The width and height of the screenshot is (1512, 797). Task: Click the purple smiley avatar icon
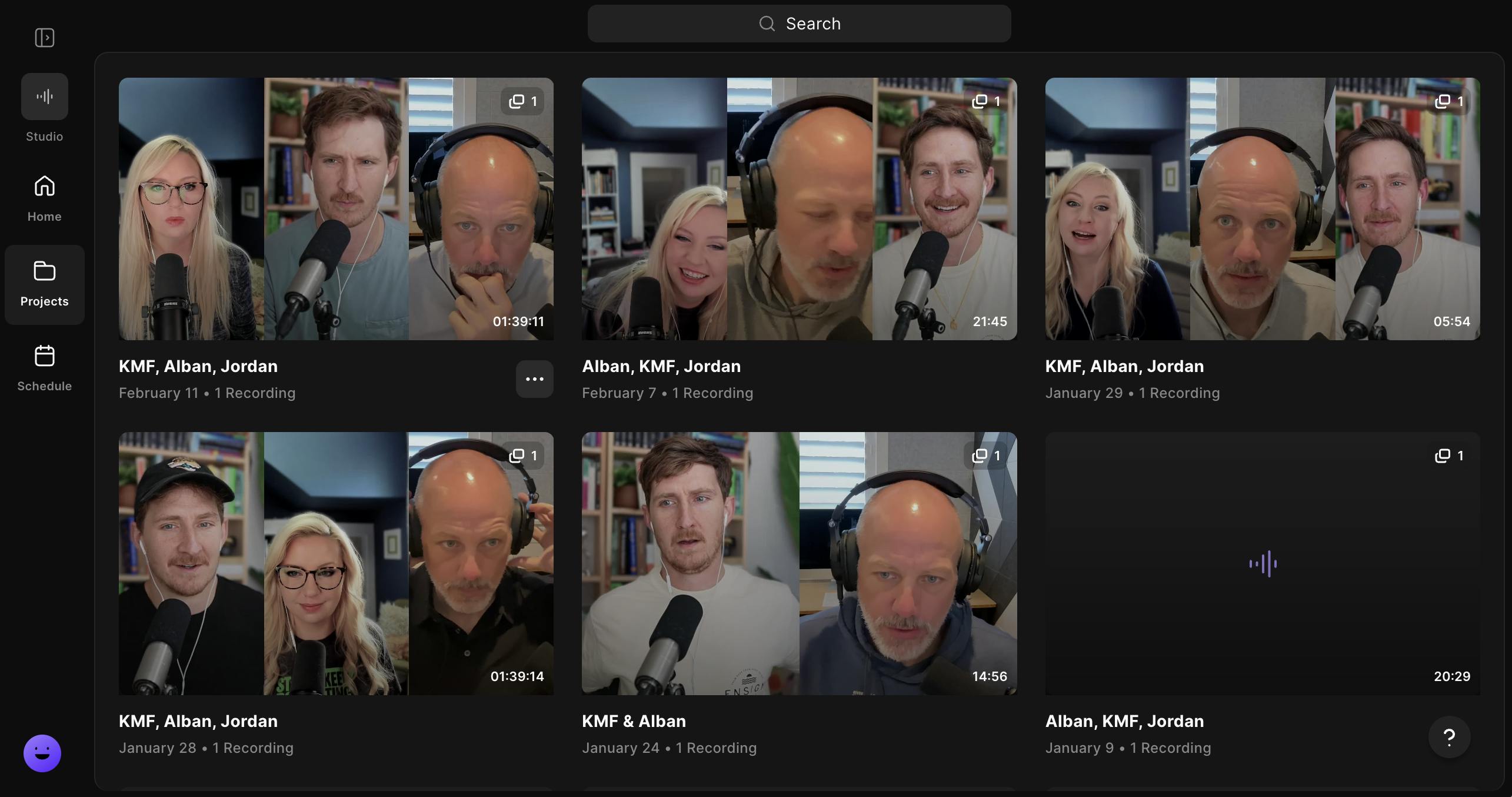42,753
